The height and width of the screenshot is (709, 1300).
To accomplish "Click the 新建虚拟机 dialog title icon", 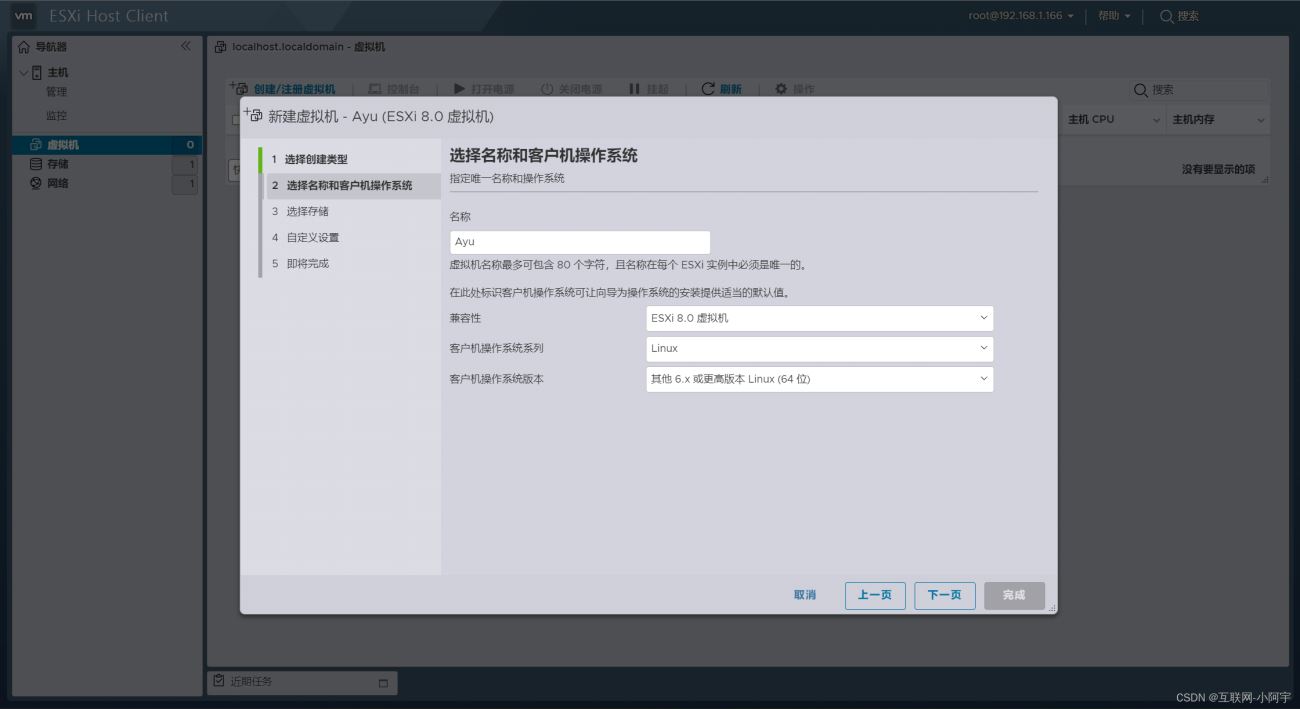I will pos(253,115).
